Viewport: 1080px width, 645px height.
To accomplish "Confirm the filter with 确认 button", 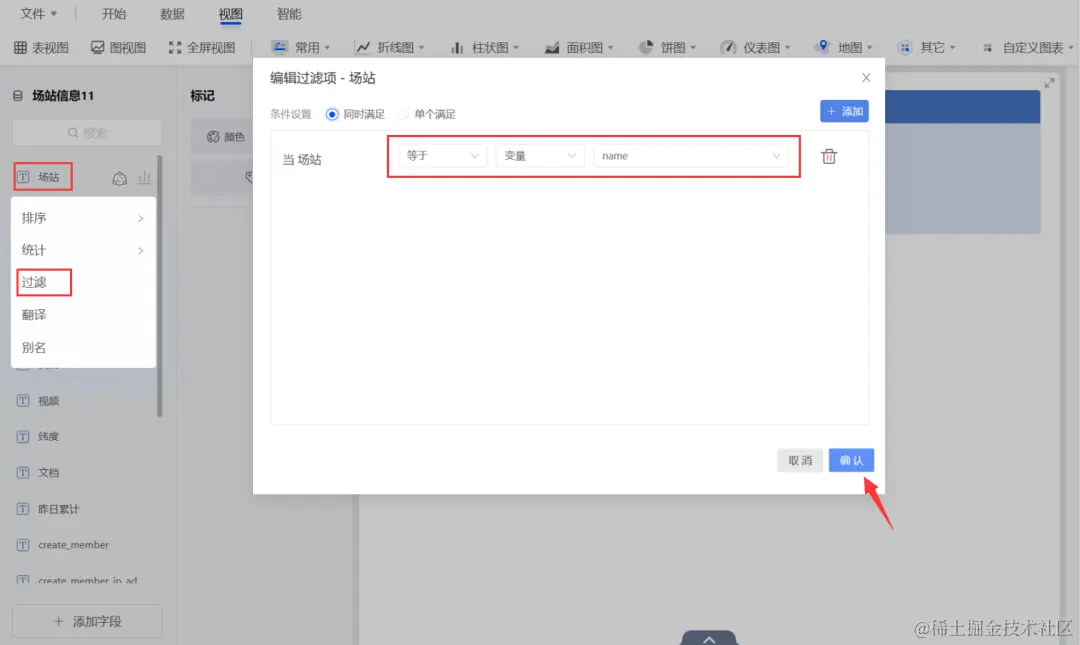I will (851, 459).
